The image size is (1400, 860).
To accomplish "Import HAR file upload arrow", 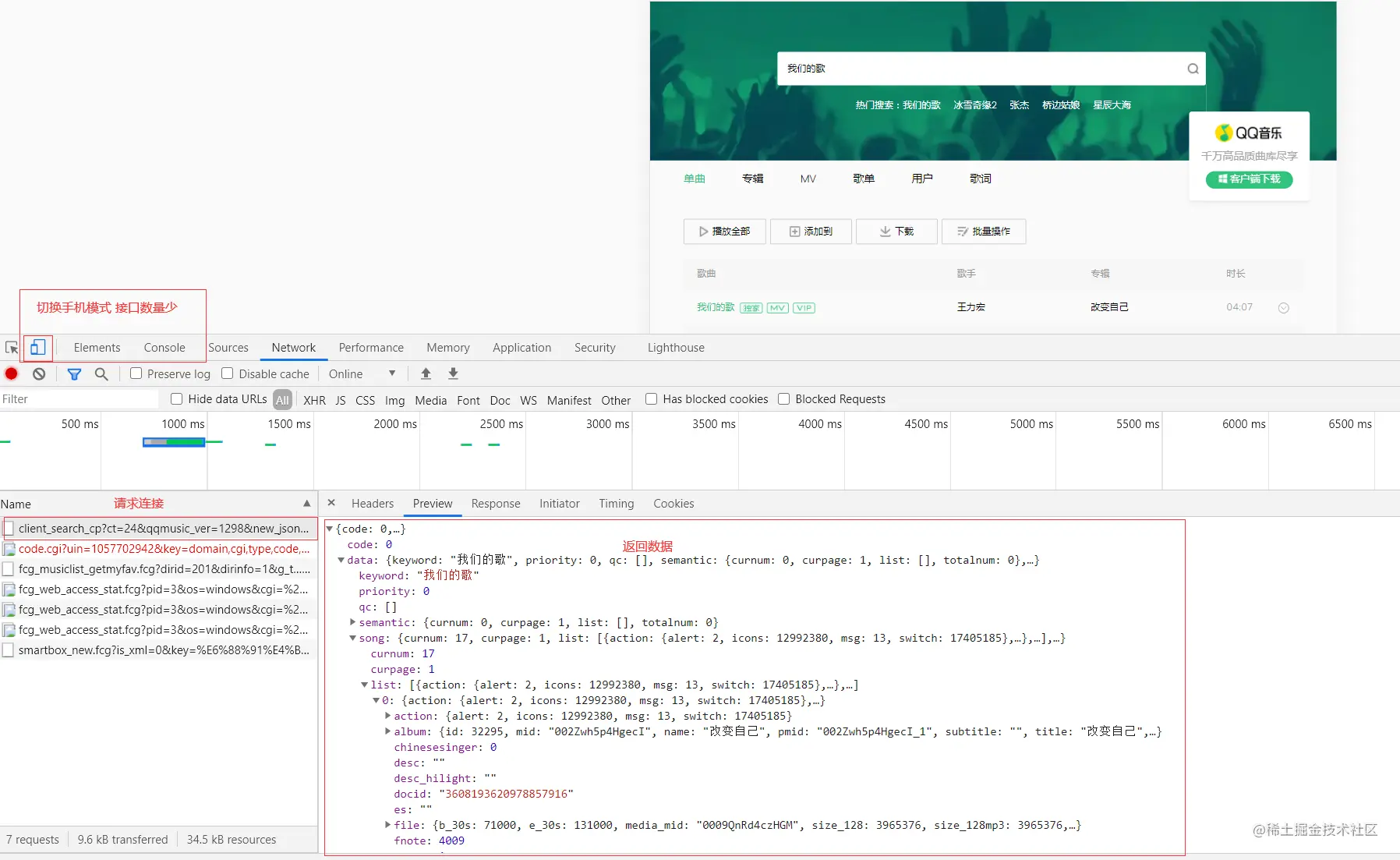I will (426, 373).
